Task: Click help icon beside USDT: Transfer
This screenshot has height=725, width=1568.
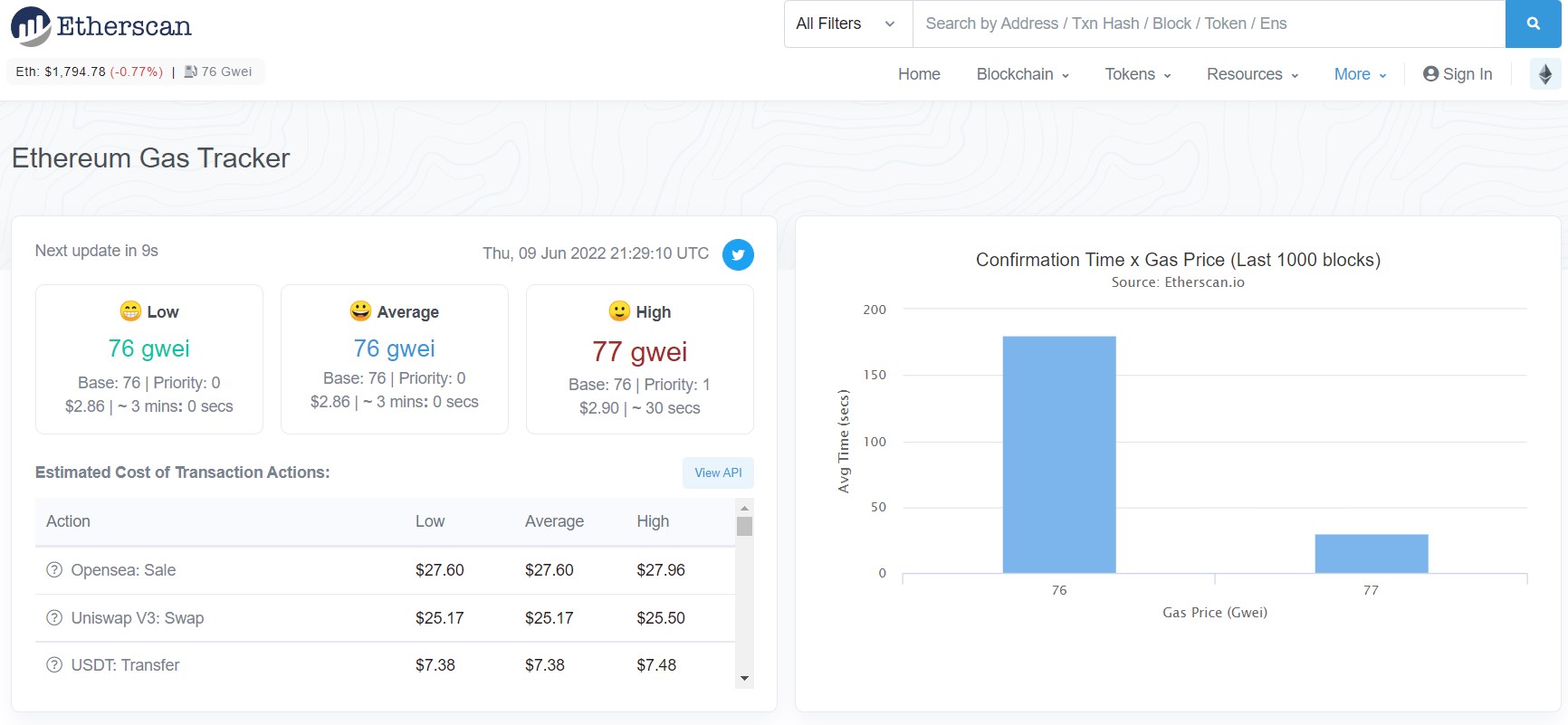Action: point(54,665)
